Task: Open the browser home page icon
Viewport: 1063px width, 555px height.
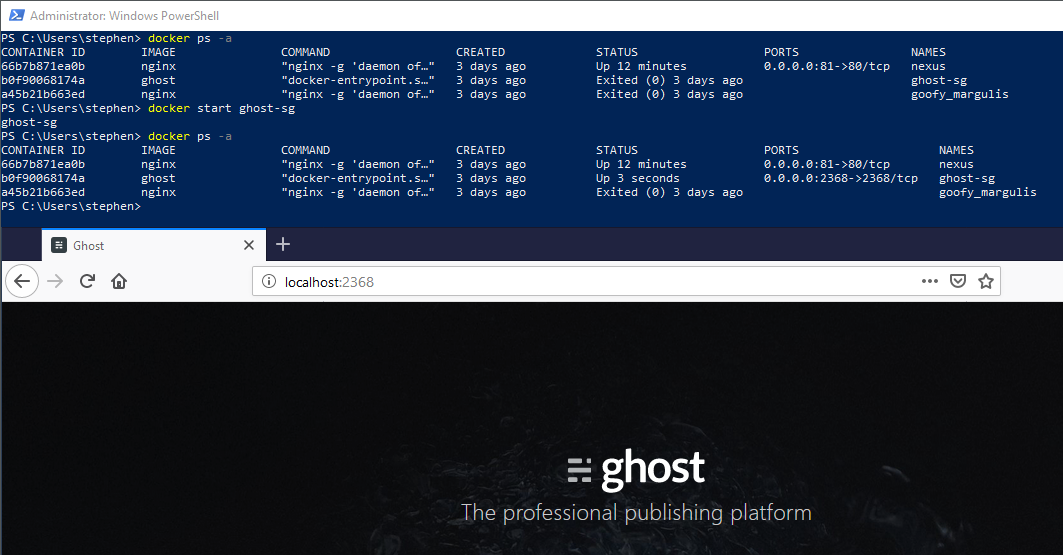Action: (119, 281)
